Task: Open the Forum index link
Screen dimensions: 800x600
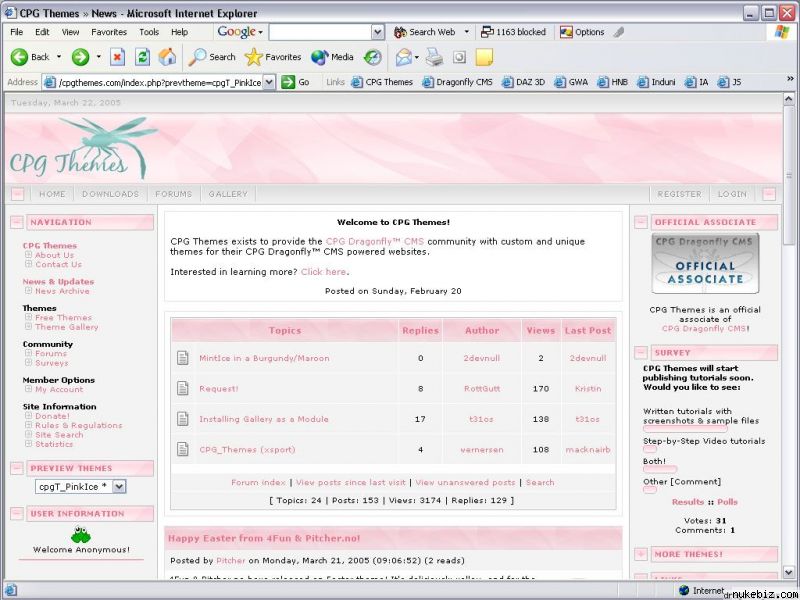Action: pyautogui.click(x=258, y=483)
